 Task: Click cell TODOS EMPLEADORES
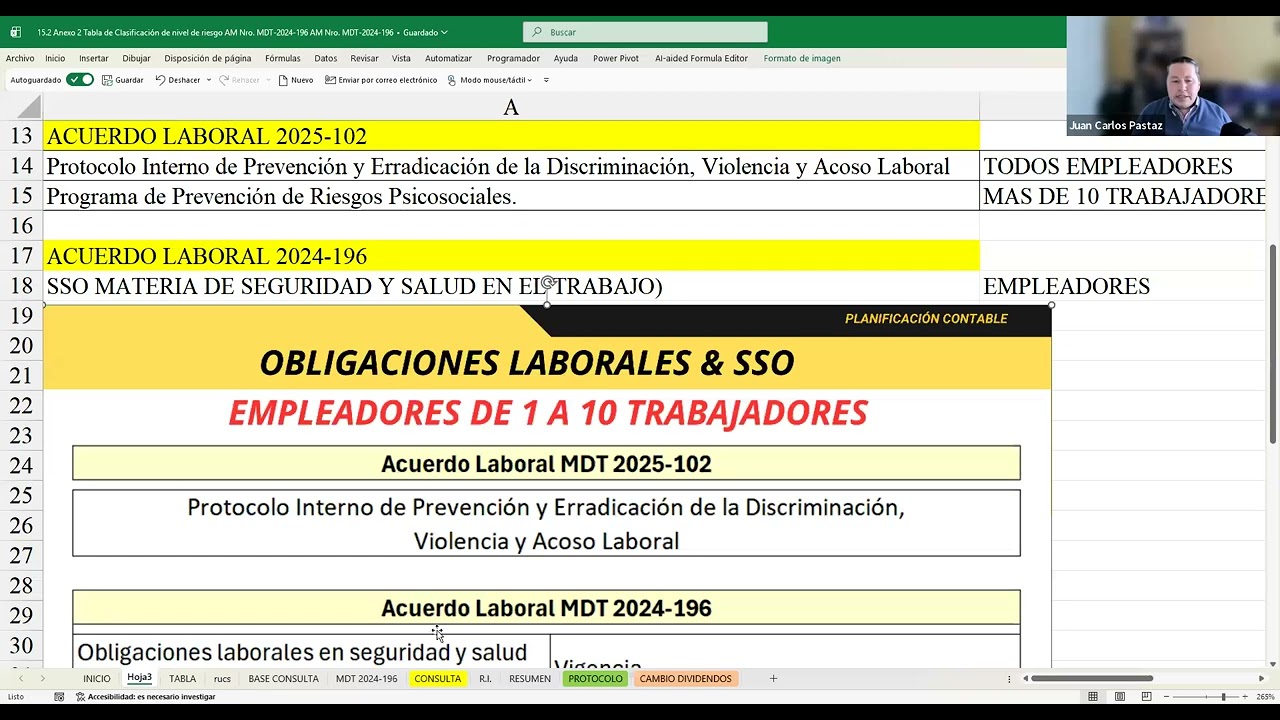pyautogui.click(x=1122, y=166)
